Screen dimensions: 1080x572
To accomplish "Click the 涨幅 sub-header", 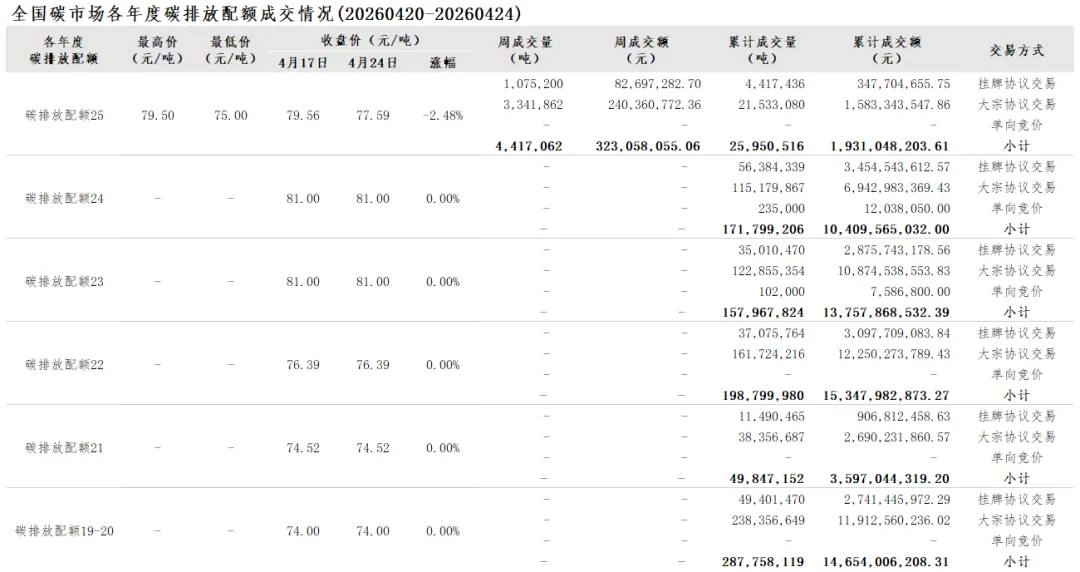I will [x=443, y=63].
